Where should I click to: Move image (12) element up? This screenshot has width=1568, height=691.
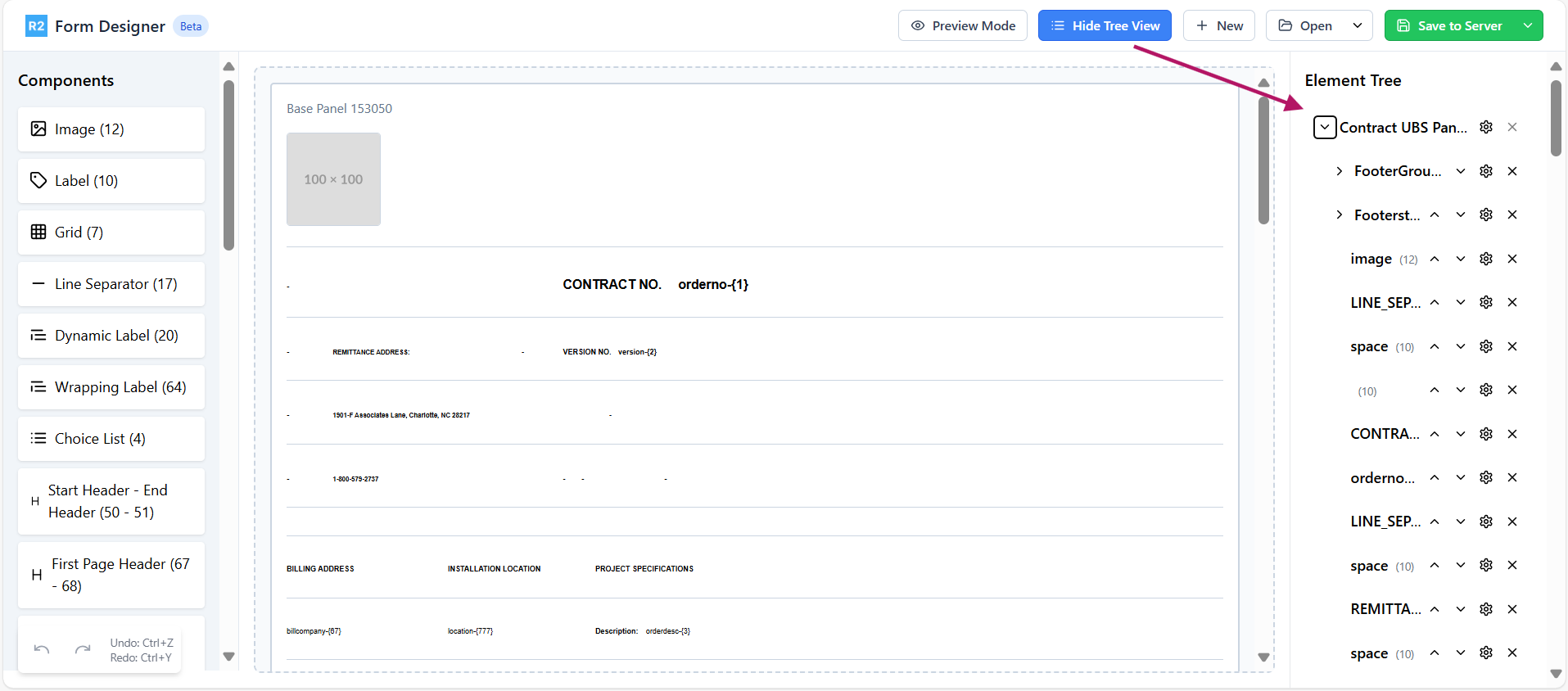click(x=1435, y=259)
